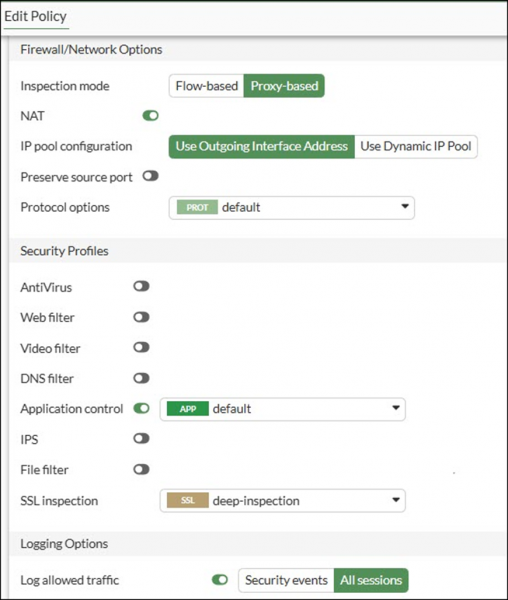Expand the Application control profile dropdown
Screen dimensions: 508x600
pyautogui.click(x=282, y=409)
